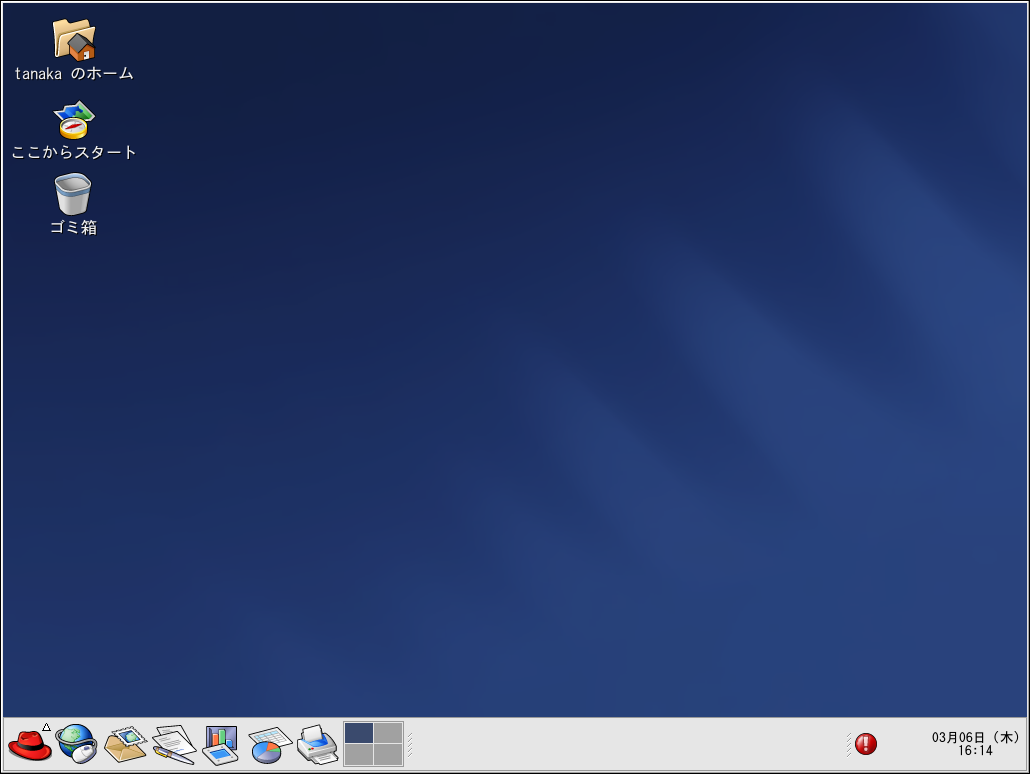Open the print manager printer icon
The image size is (1030, 774).
pos(317,745)
